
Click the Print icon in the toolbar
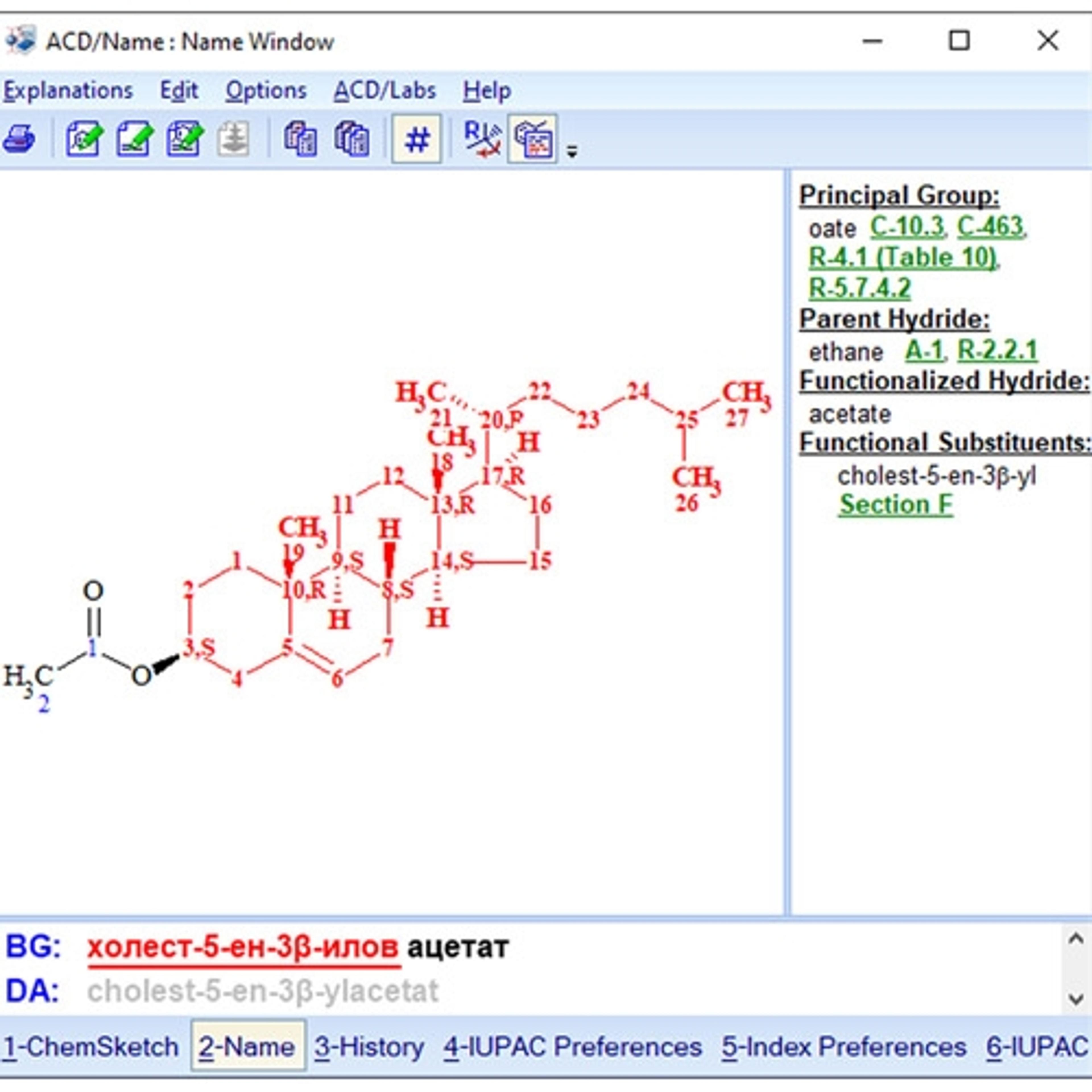(x=20, y=139)
